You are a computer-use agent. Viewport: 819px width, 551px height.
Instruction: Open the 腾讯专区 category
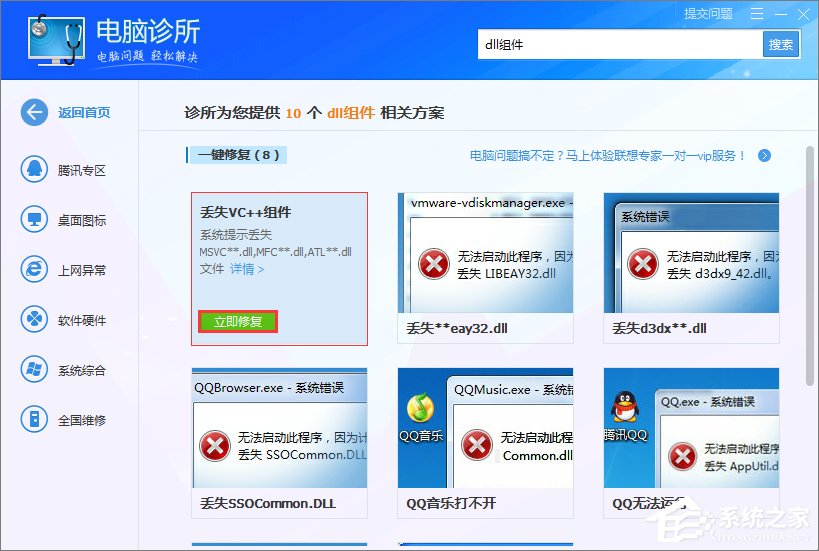[82, 170]
